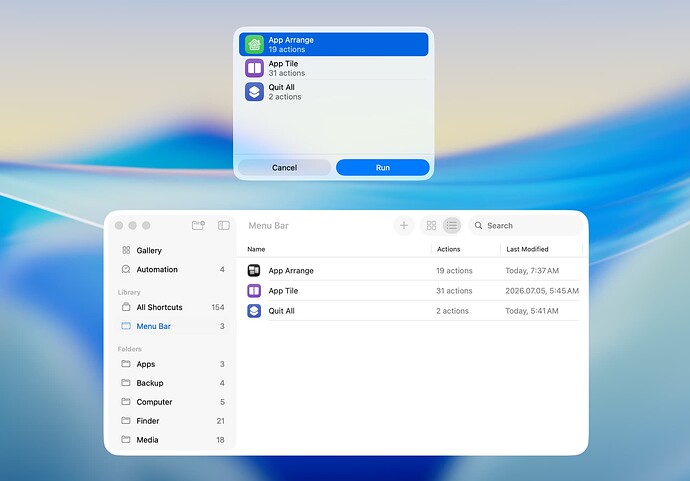
Task: Click '31 actions' in the shortcuts list
Action: coord(454,291)
